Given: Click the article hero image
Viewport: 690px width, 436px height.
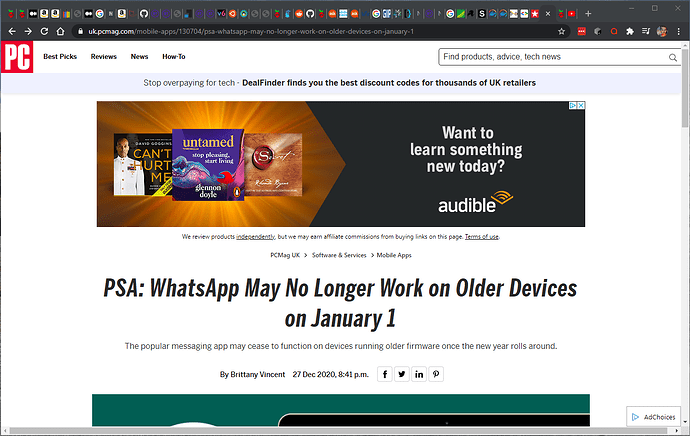Looking at the screenshot, I should (x=341, y=410).
